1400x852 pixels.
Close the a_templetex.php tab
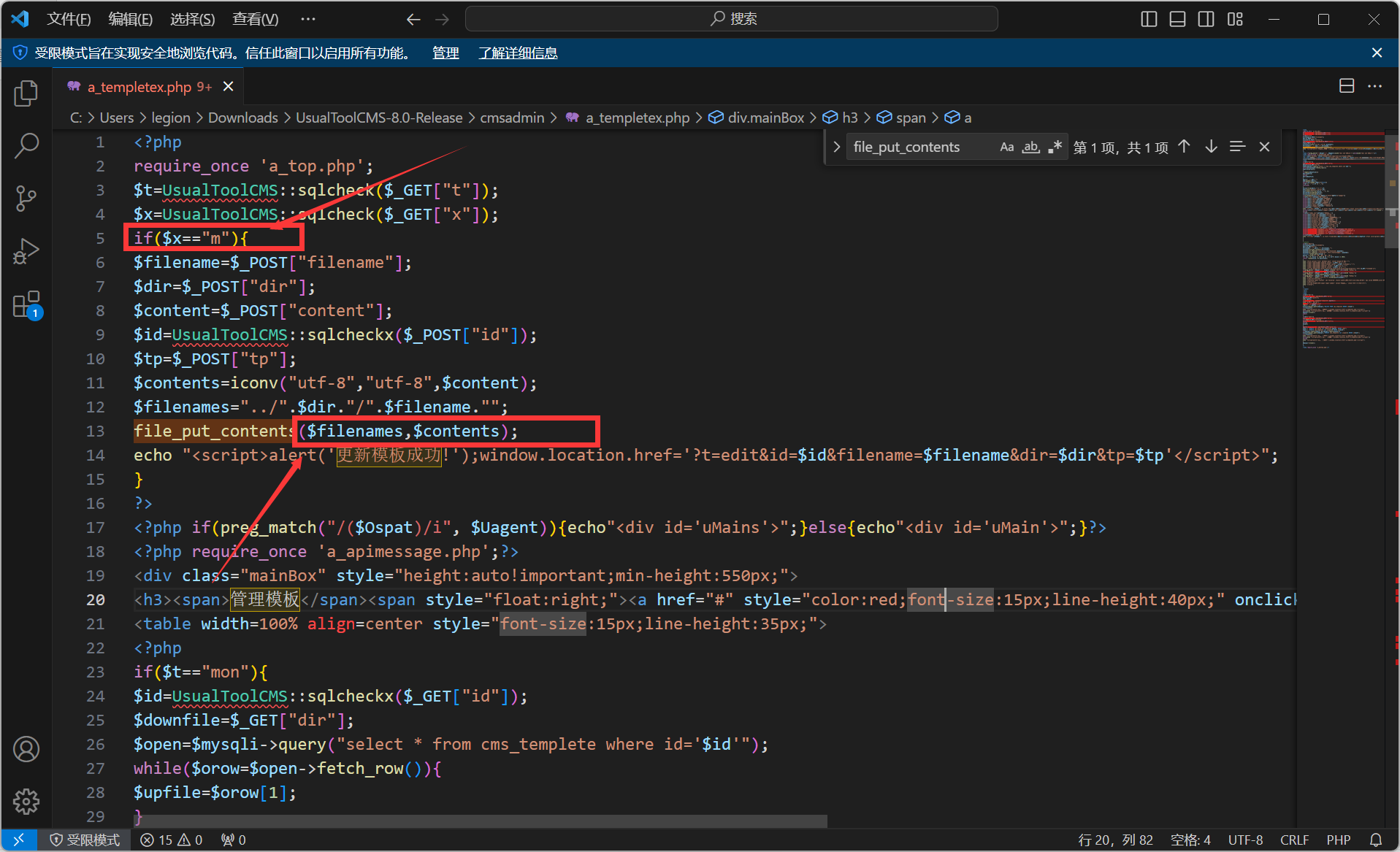click(229, 87)
